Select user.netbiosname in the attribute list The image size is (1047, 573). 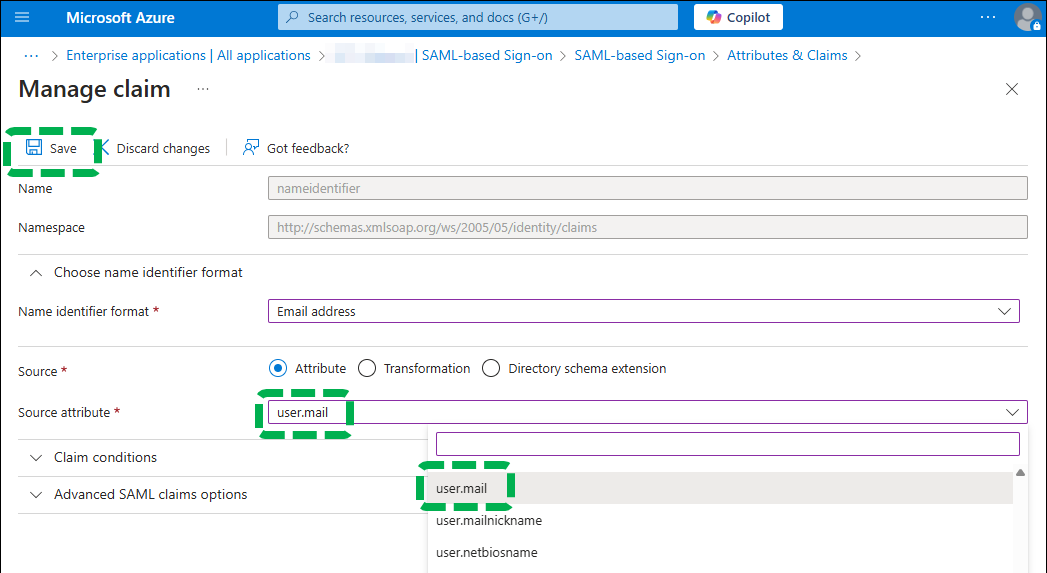tap(487, 552)
